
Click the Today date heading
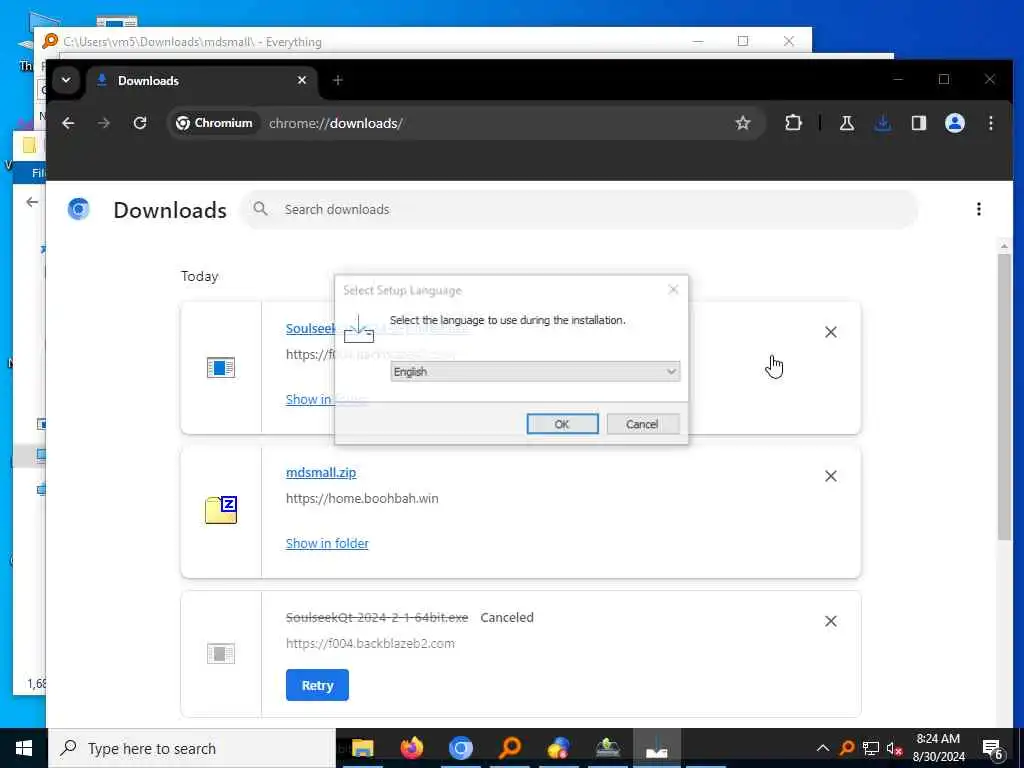(200, 276)
